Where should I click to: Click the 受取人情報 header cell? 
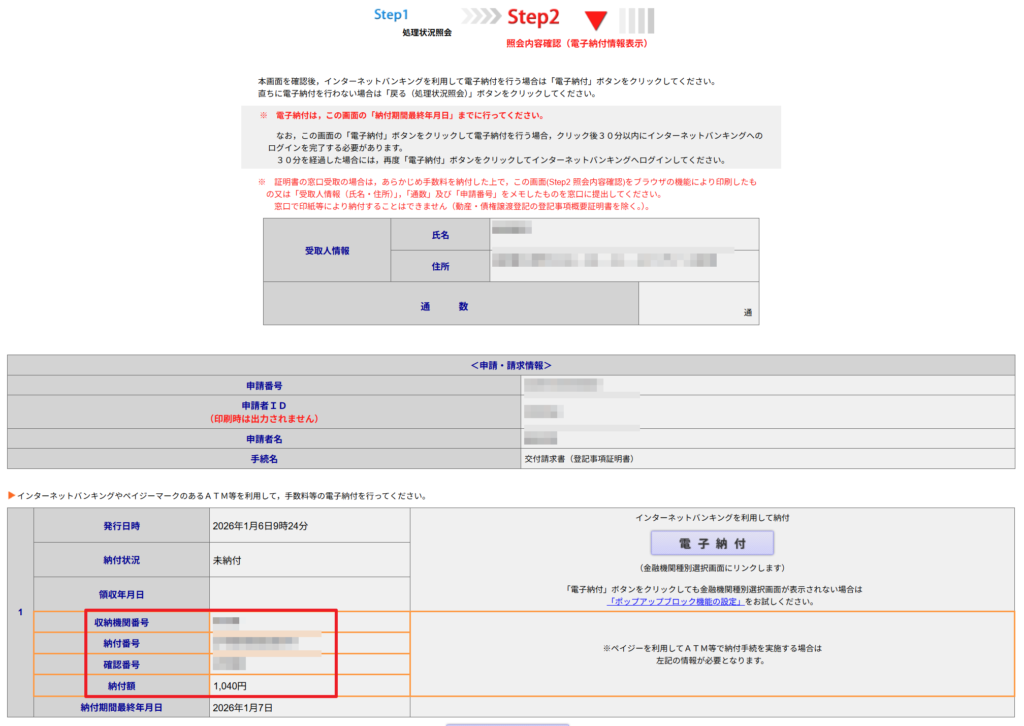point(327,250)
